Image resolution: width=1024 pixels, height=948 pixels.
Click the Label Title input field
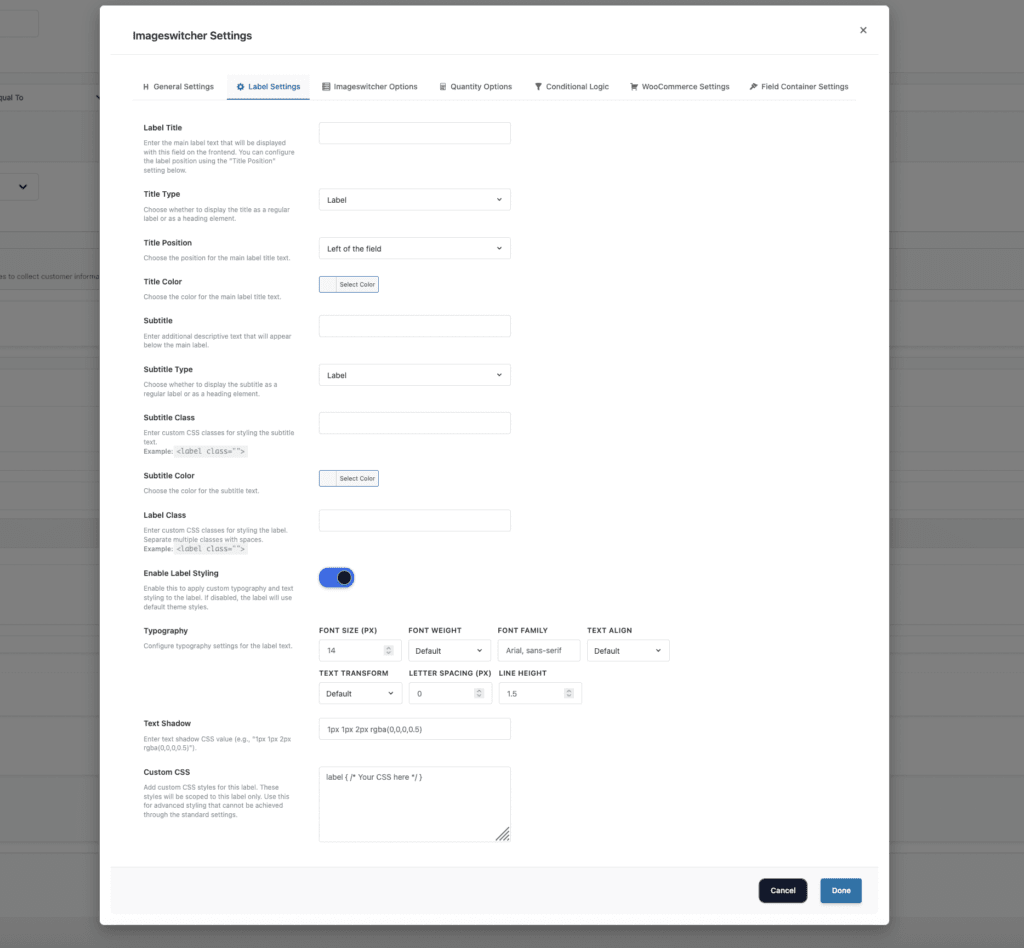pyautogui.click(x=415, y=133)
